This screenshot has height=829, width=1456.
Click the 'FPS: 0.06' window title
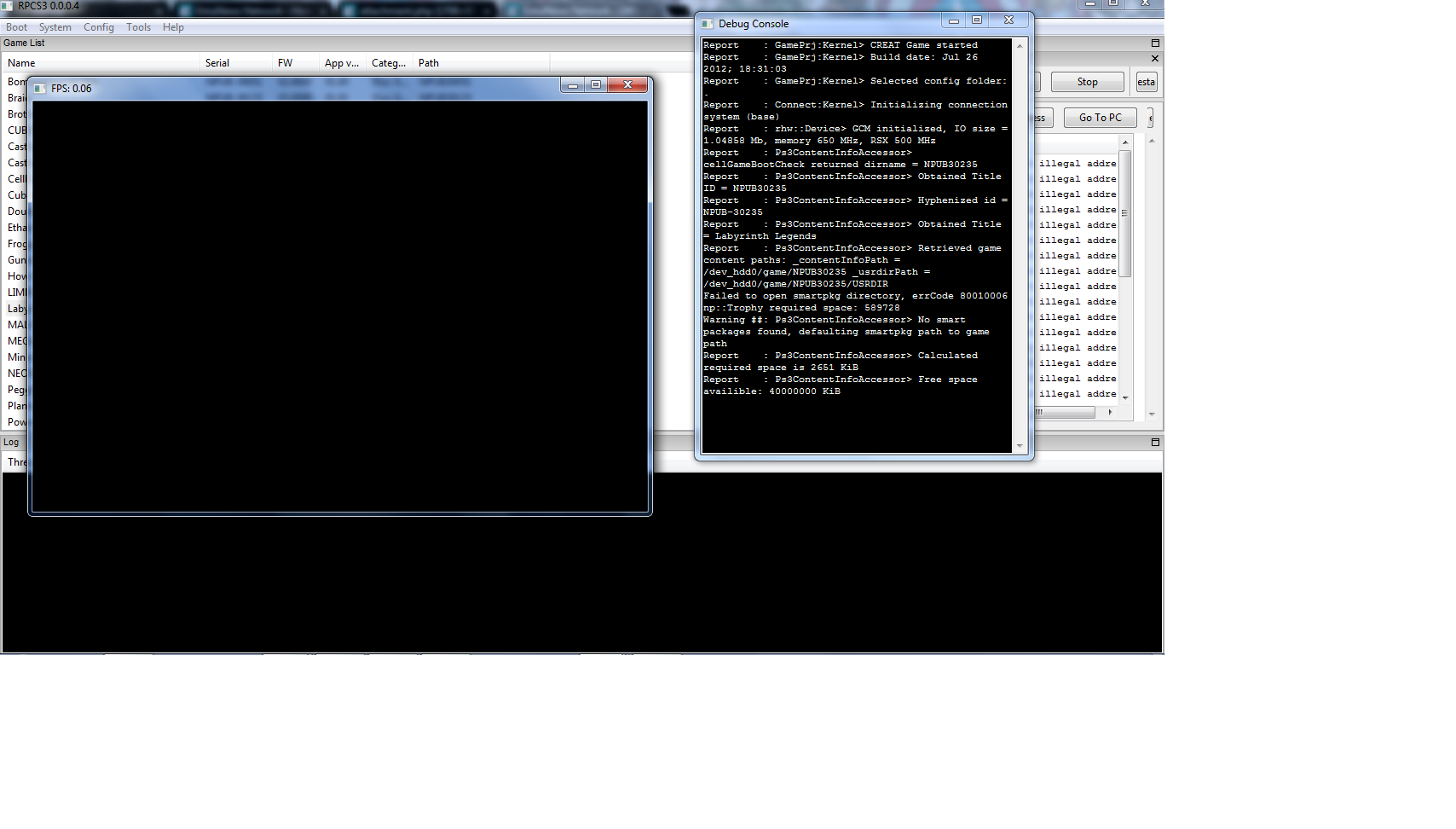(x=71, y=89)
